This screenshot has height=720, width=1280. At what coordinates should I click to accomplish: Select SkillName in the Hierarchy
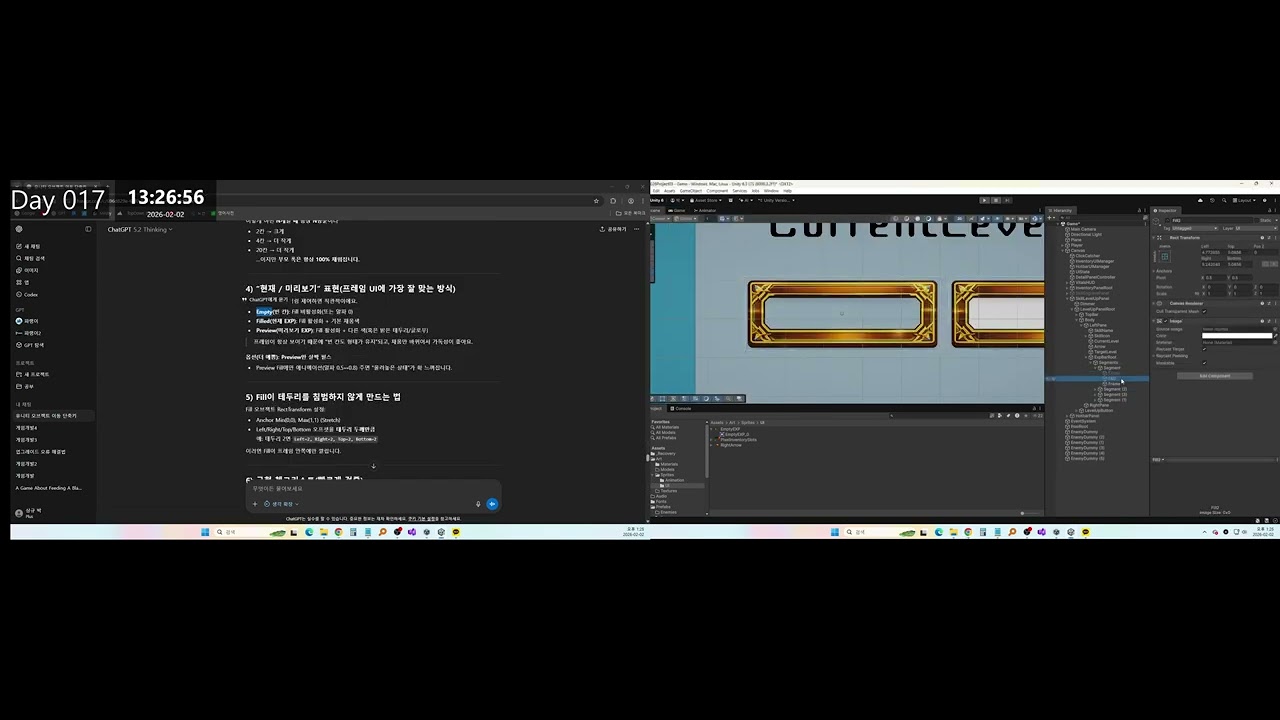coord(1101,330)
